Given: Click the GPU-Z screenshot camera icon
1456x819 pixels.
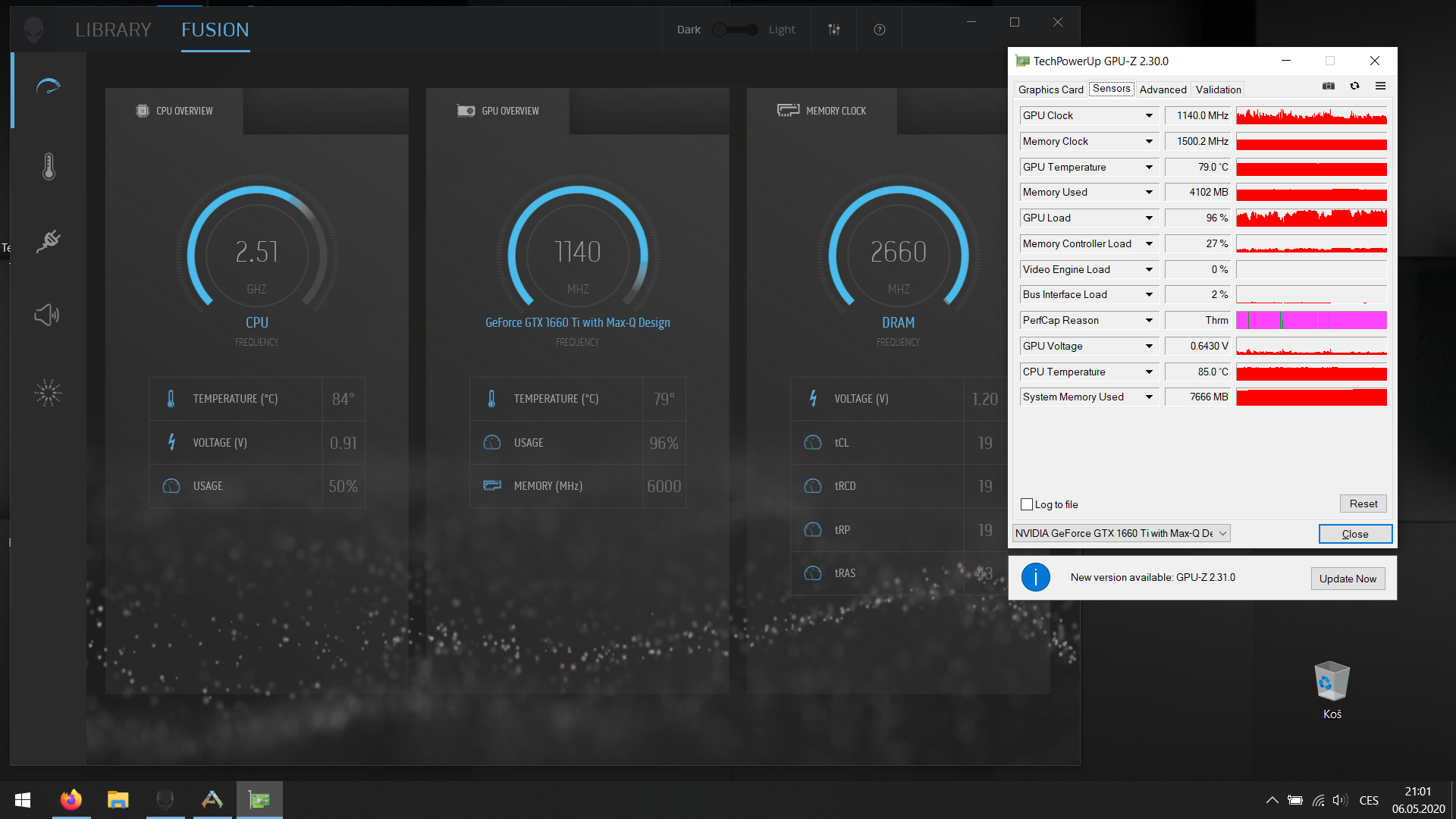Looking at the screenshot, I should pyautogui.click(x=1329, y=86).
